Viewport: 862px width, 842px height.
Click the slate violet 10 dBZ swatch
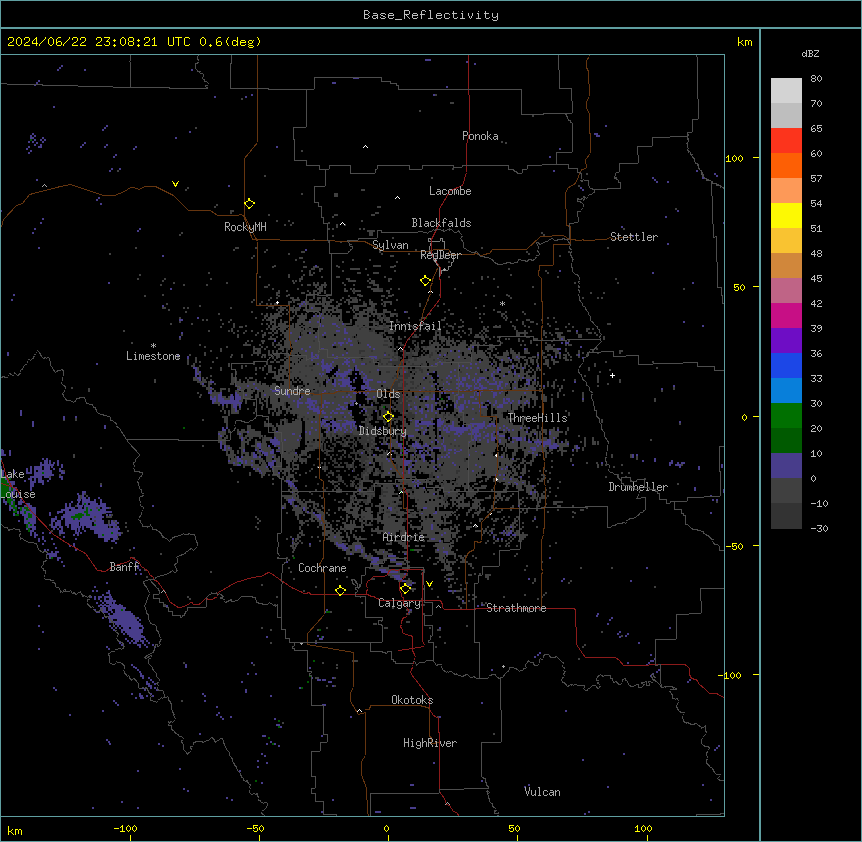[786, 466]
